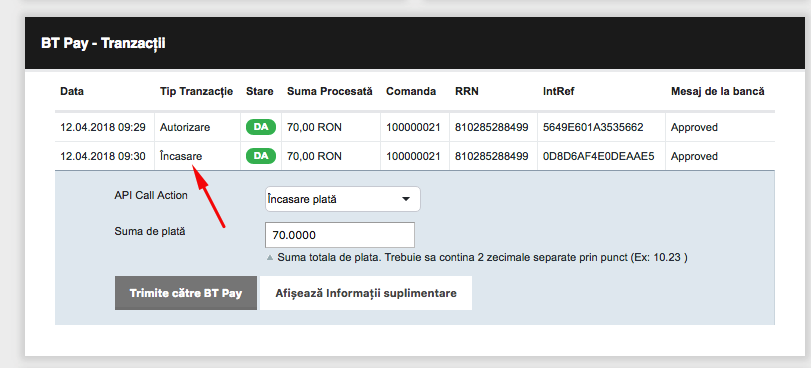Click the Autorizare transaction type cell
The height and width of the screenshot is (368, 811).
(185, 127)
